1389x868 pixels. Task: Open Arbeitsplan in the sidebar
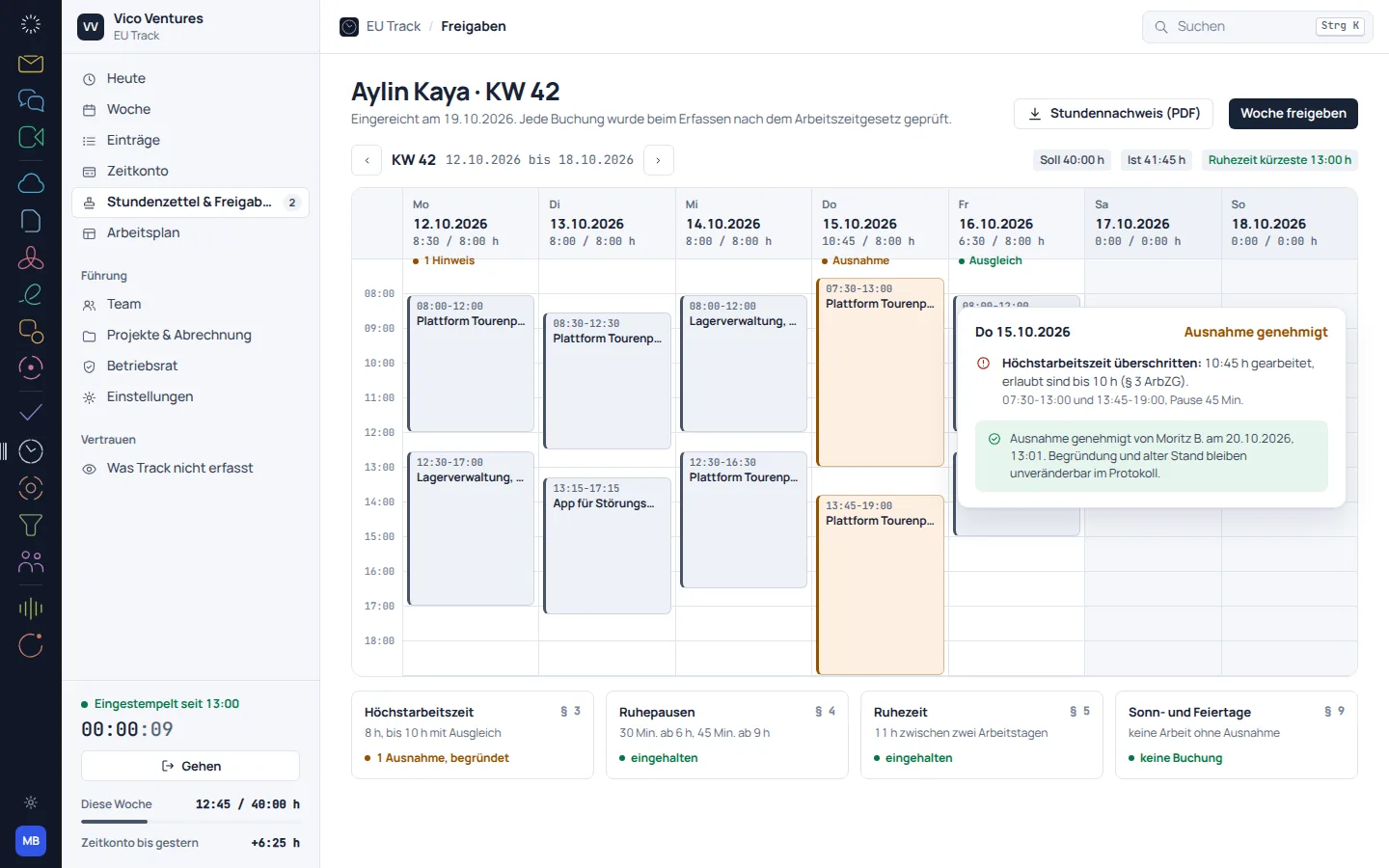pos(190,233)
